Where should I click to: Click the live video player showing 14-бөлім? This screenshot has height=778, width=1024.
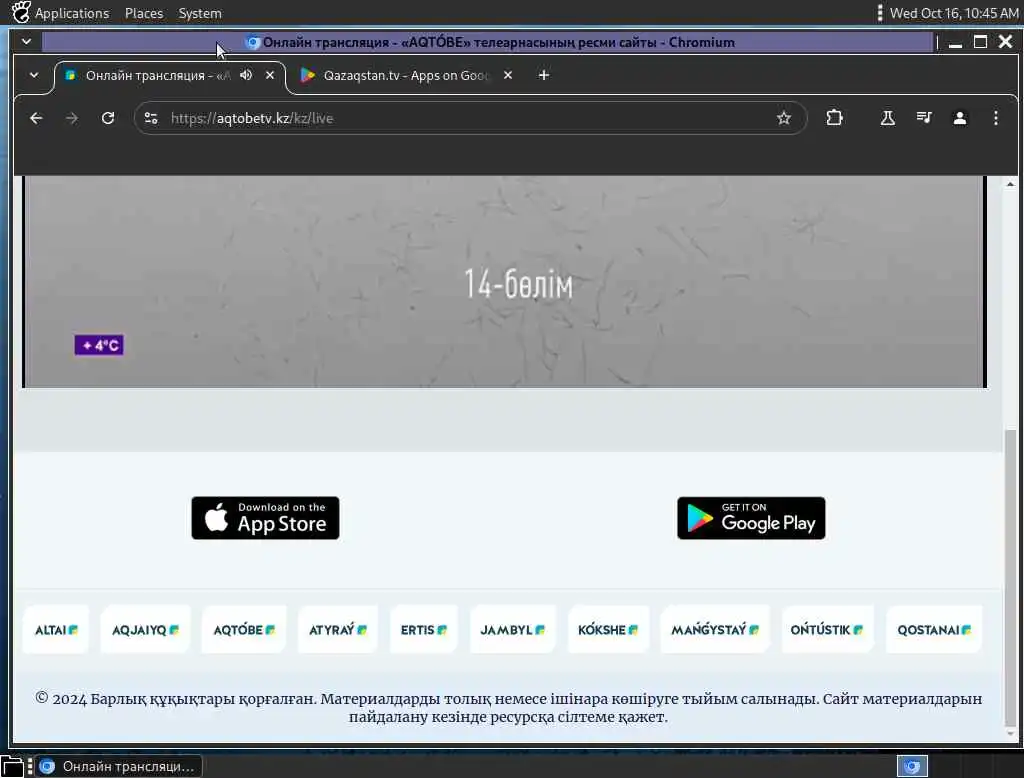tap(505, 282)
